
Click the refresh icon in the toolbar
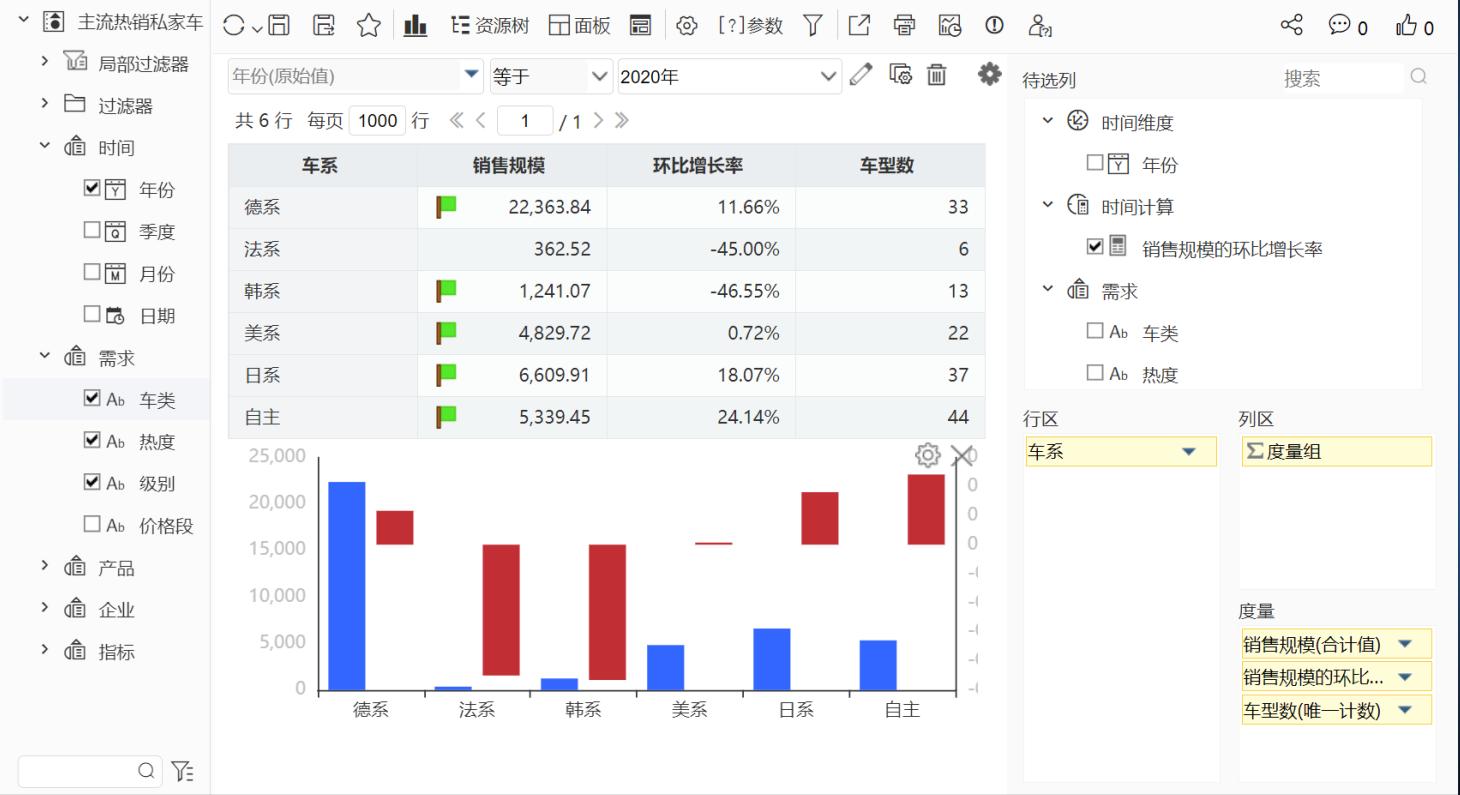[233, 26]
